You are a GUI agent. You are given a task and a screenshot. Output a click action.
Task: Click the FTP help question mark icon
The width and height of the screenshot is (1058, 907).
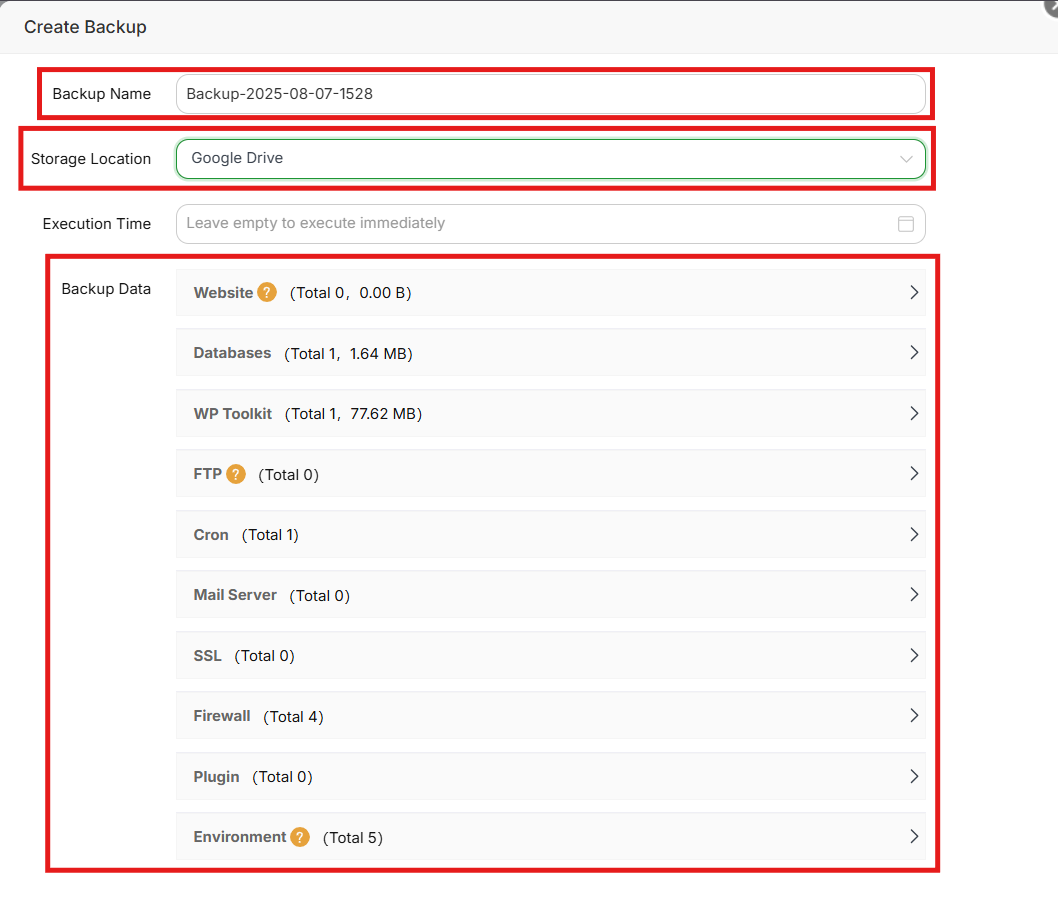pos(235,474)
